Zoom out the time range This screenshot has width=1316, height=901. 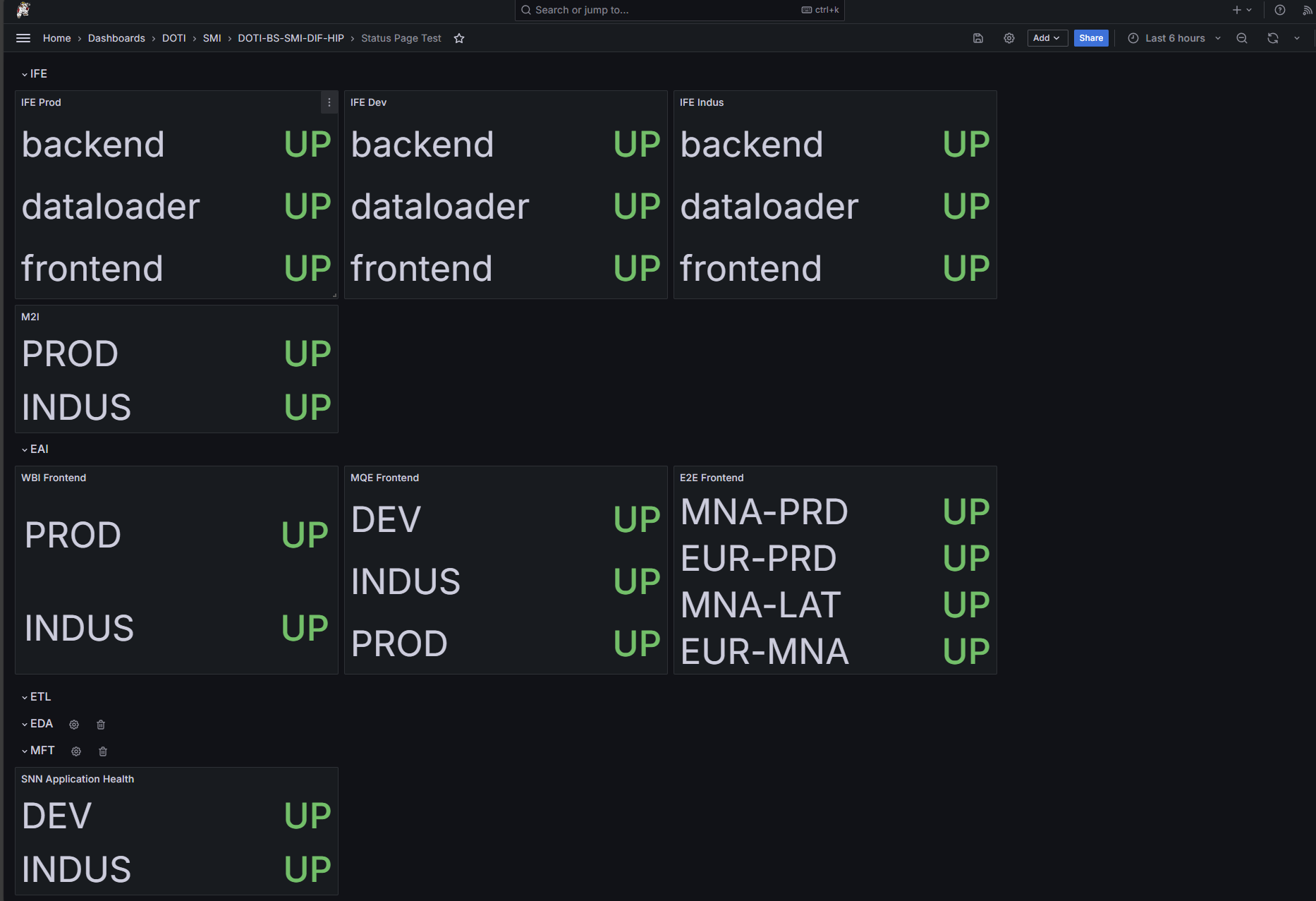coord(1242,38)
